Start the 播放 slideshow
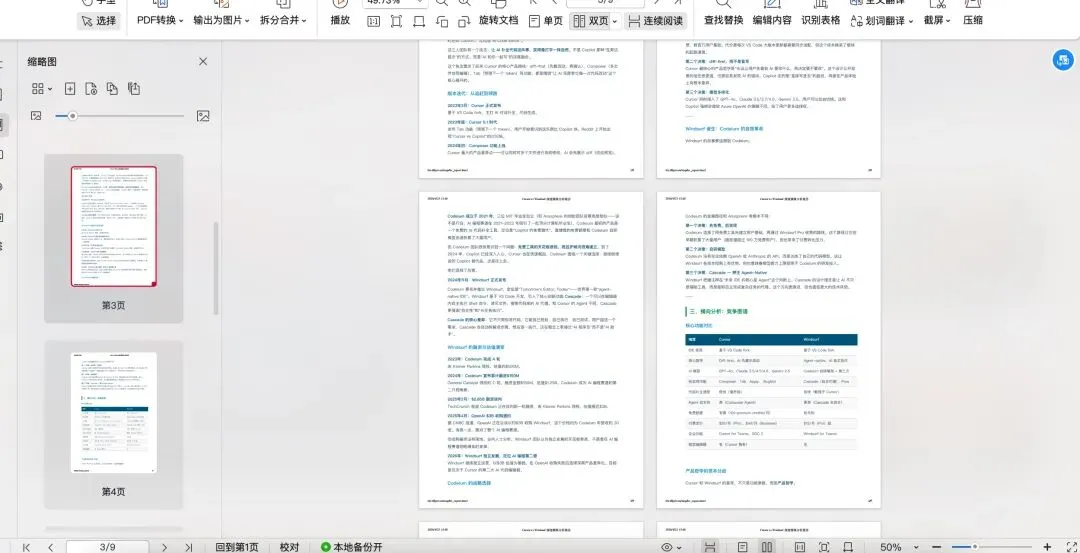The height and width of the screenshot is (553, 1080). (340, 21)
